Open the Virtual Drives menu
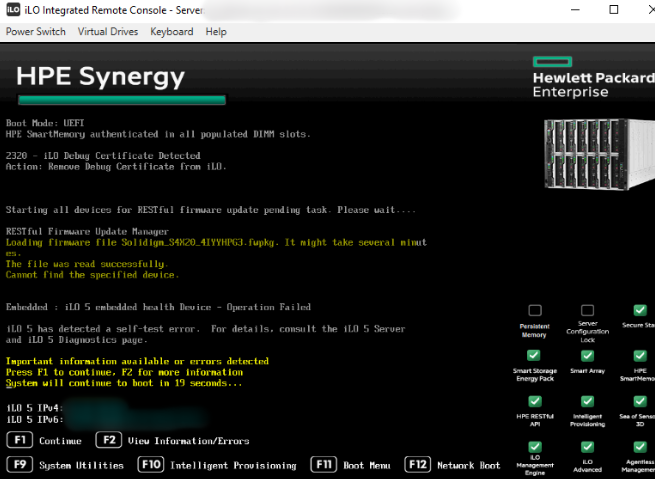 (x=108, y=32)
